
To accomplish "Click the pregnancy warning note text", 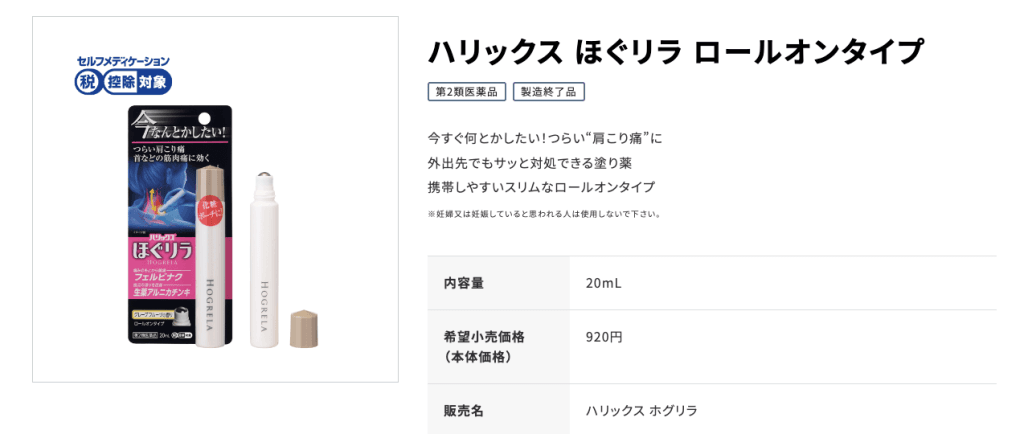I will pos(544,214).
